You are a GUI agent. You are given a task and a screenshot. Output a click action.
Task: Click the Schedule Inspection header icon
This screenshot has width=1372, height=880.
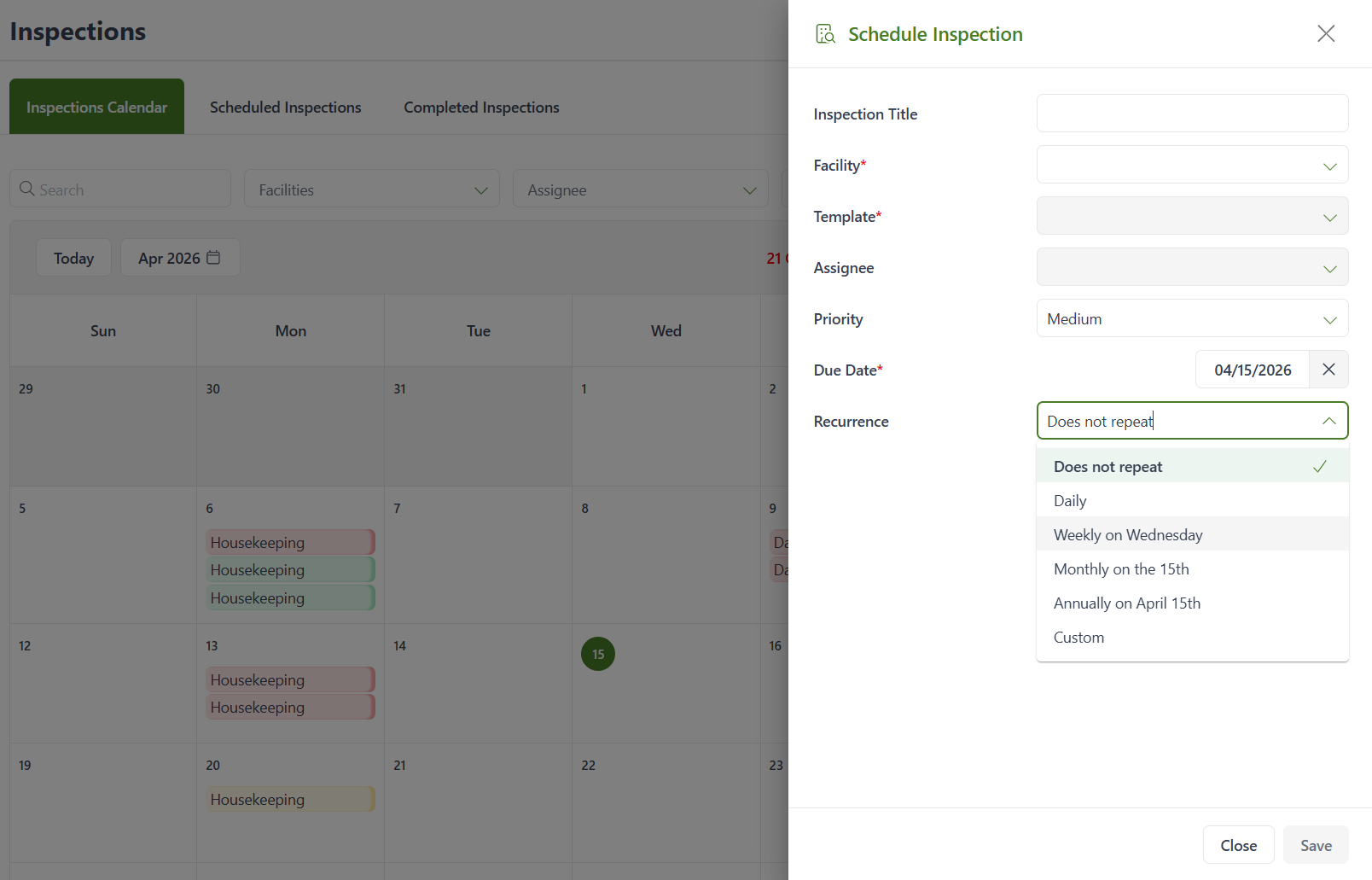[825, 34]
